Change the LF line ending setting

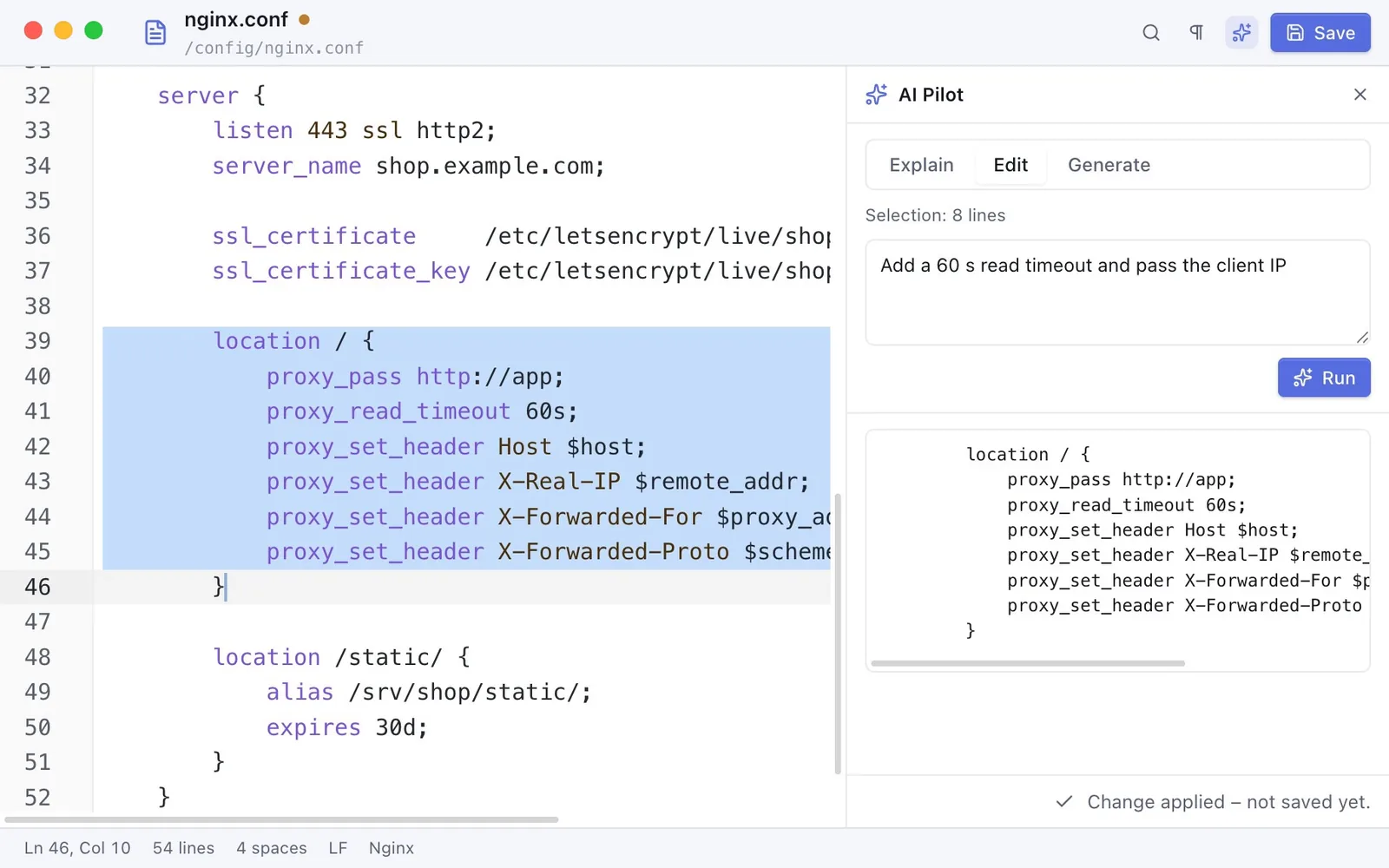point(338,848)
